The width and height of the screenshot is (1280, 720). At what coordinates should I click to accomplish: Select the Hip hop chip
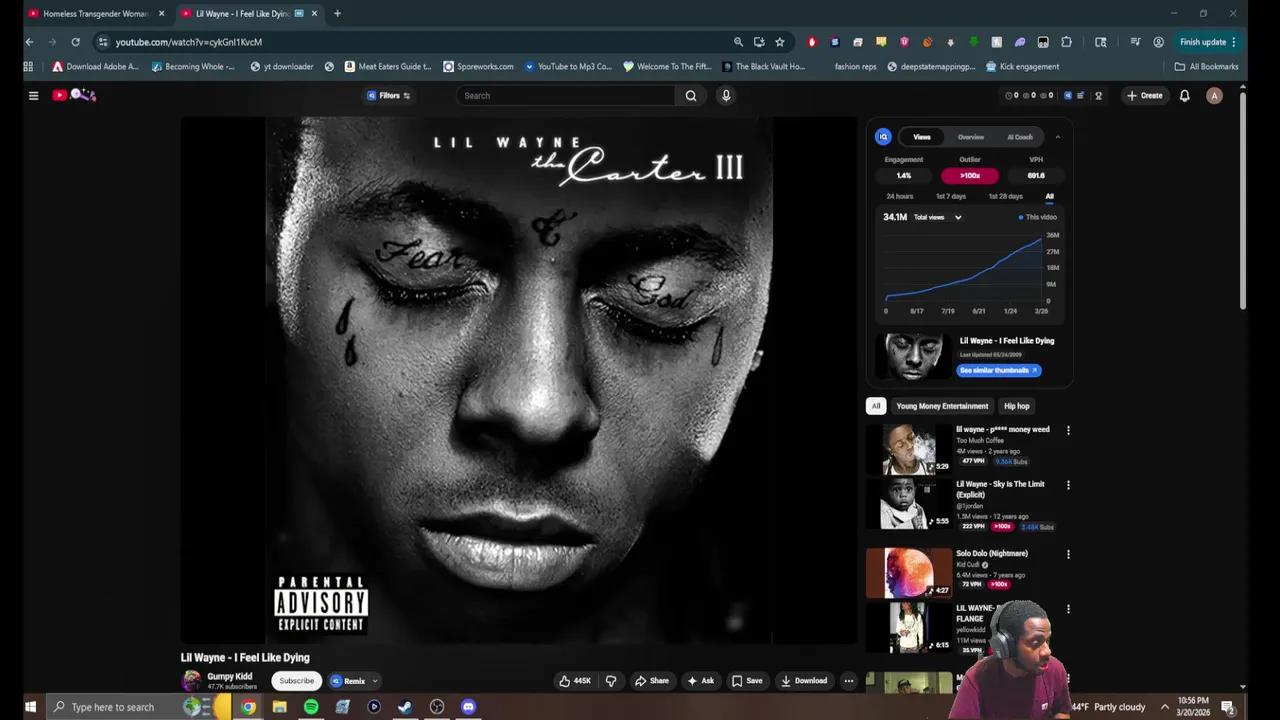click(1017, 406)
